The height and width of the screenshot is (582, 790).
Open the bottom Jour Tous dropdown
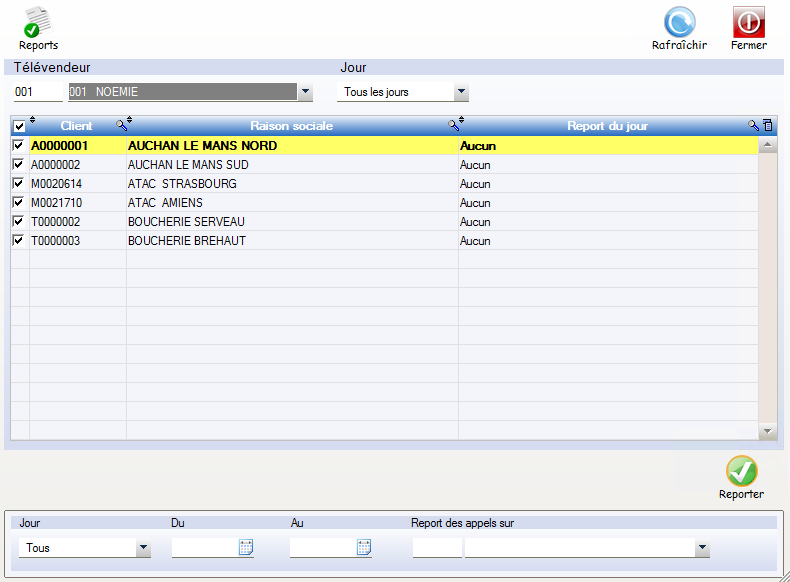point(143,548)
